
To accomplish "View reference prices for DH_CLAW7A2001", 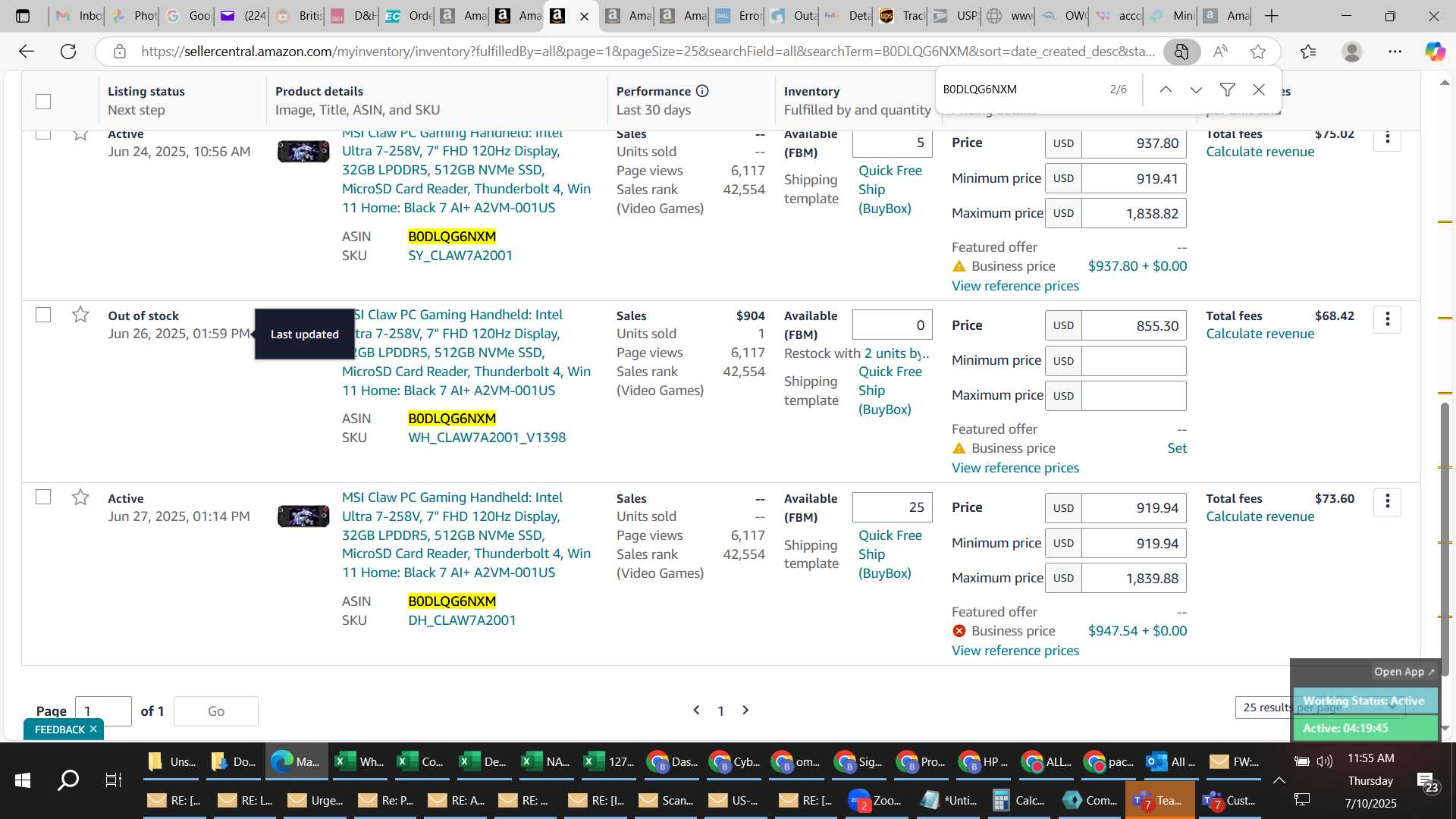I will 1015,651.
